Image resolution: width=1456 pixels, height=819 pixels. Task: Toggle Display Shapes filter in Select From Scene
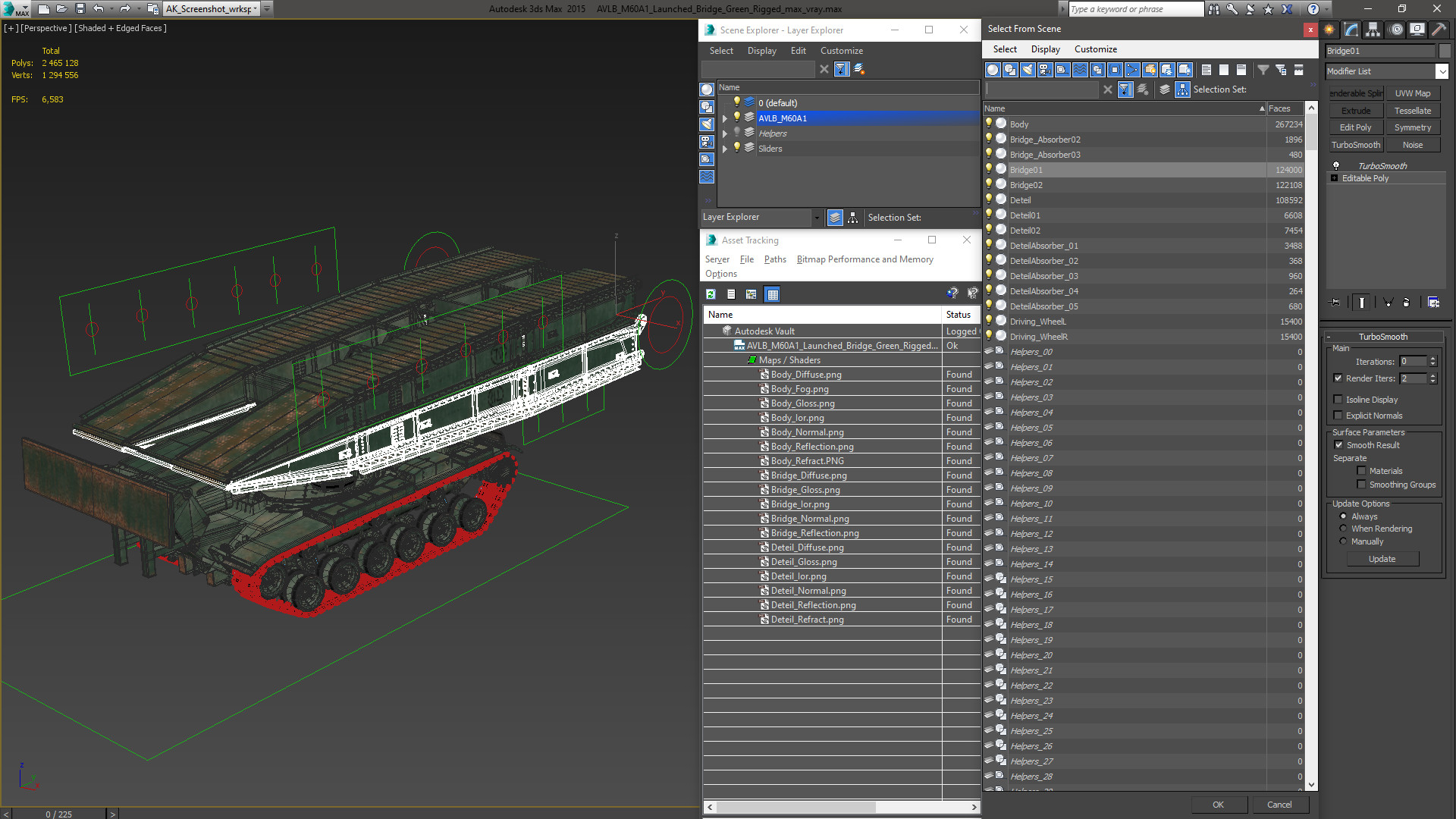[1010, 70]
